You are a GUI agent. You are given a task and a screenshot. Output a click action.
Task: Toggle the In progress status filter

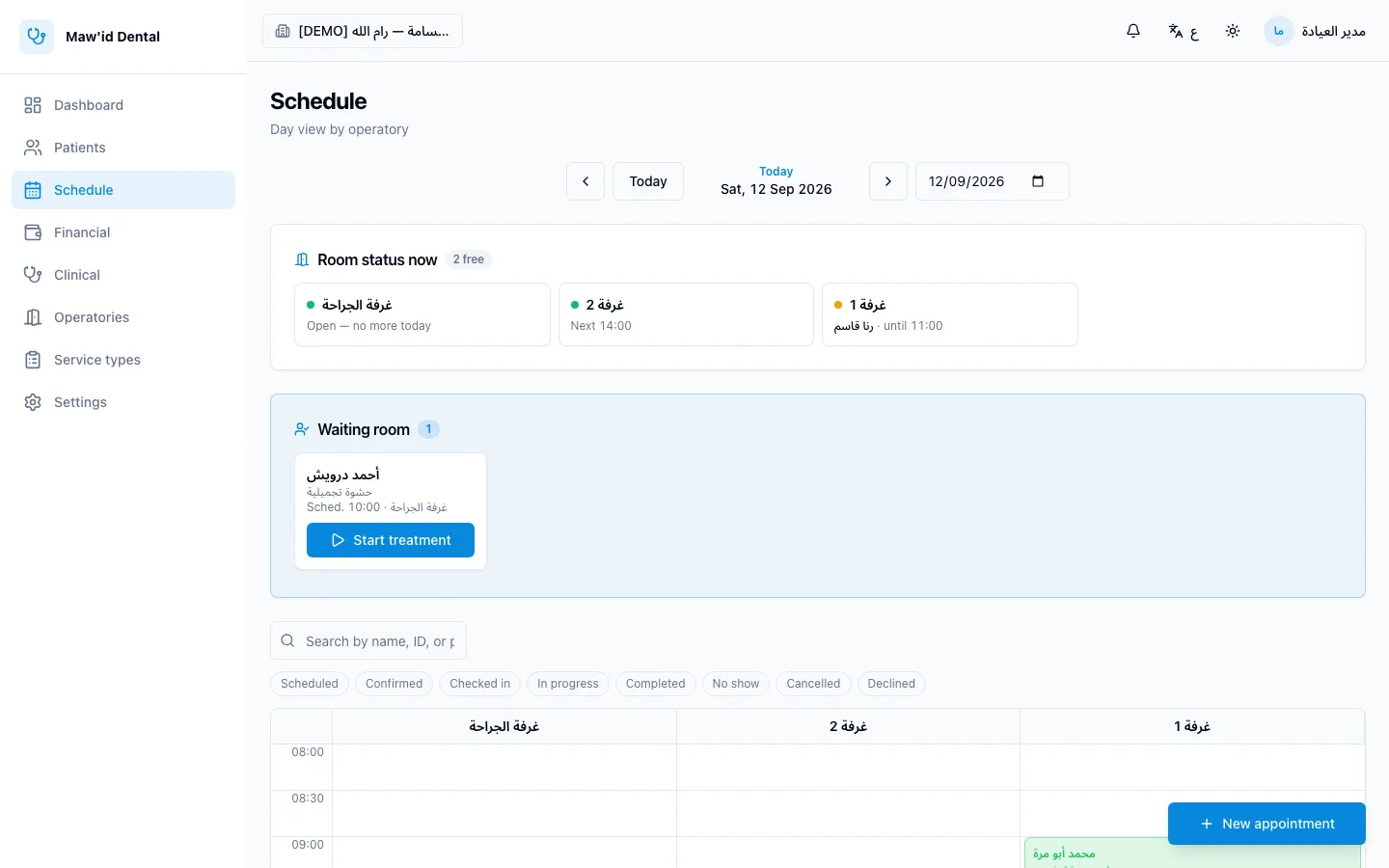(x=568, y=684)
